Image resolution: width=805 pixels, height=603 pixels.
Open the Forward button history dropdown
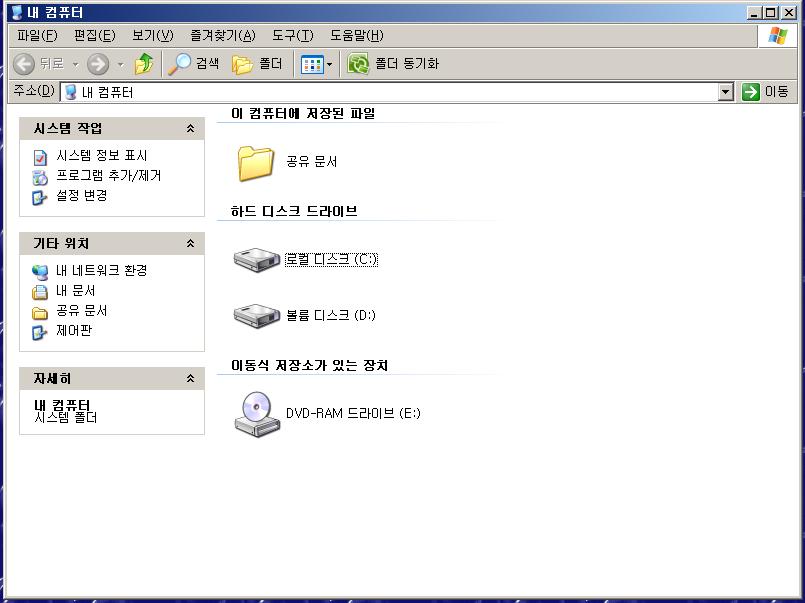pos(121,64)
